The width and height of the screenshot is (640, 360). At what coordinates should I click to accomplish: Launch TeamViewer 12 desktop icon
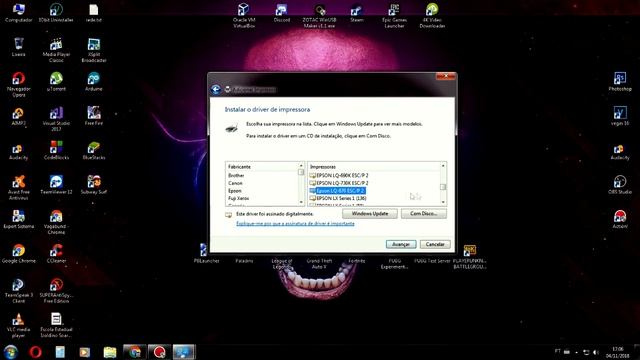(56, 184)
